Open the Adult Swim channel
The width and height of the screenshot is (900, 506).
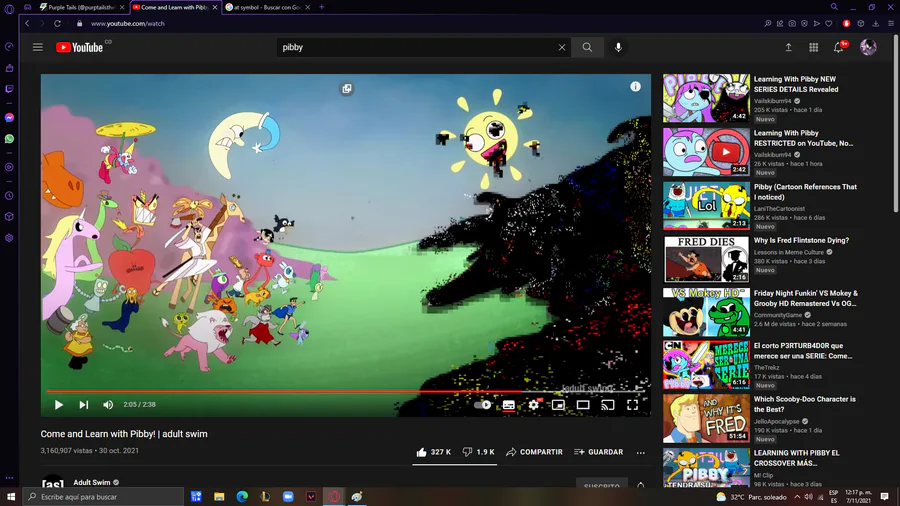coord(92,482)
